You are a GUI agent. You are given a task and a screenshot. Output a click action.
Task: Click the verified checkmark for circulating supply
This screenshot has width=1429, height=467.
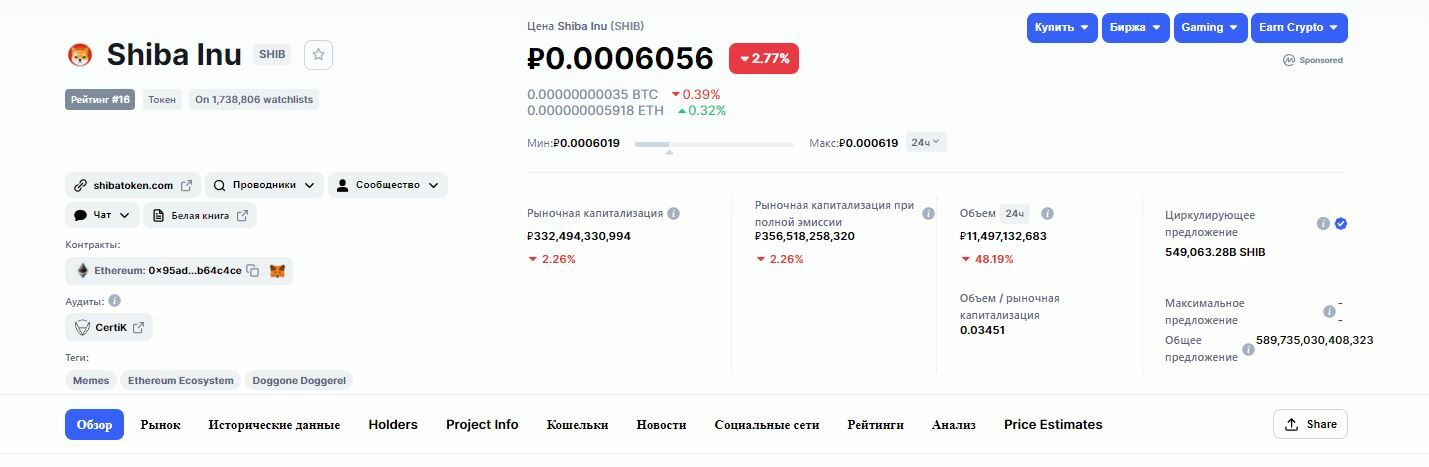1341,224
